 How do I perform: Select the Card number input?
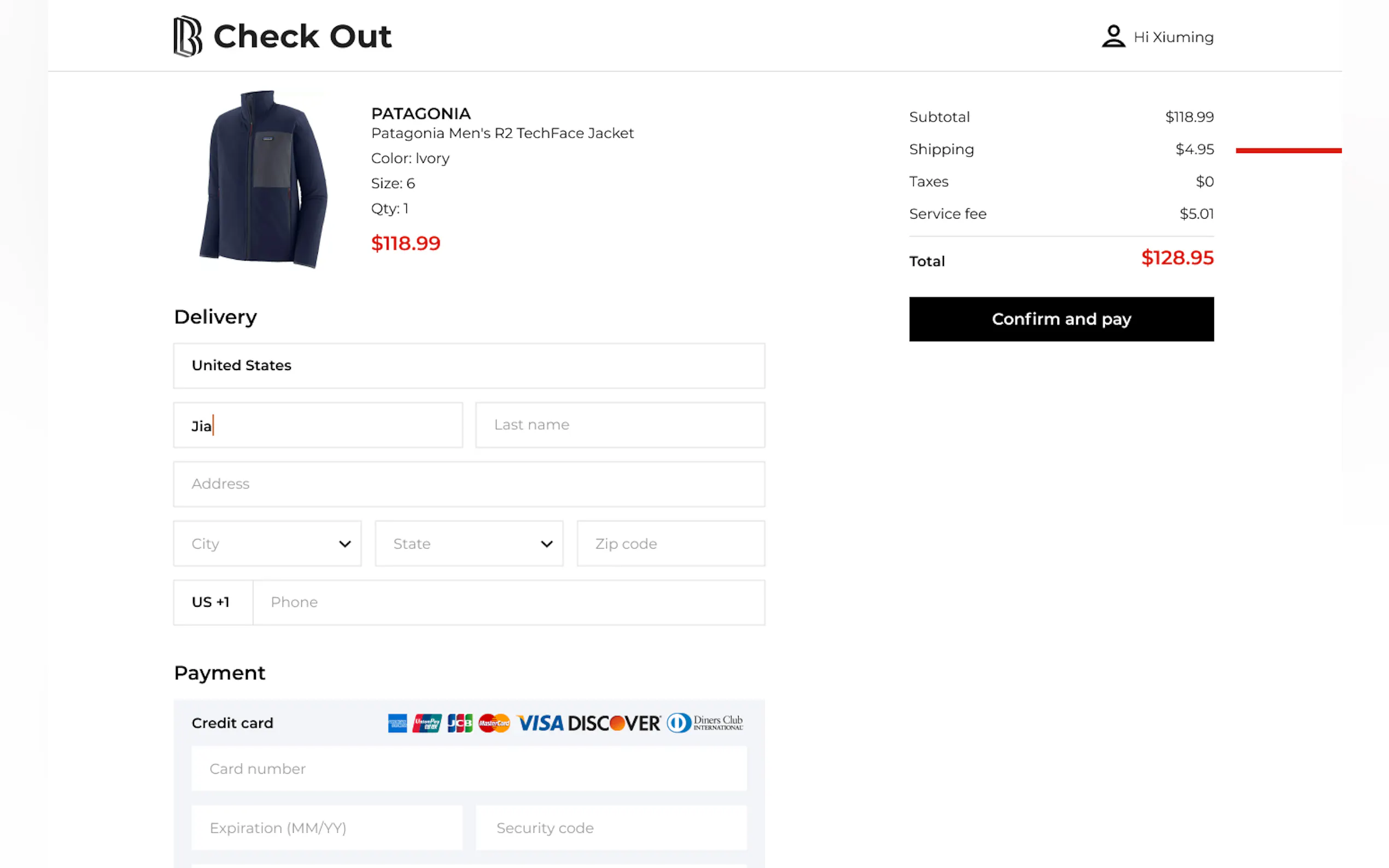point(469,769)
